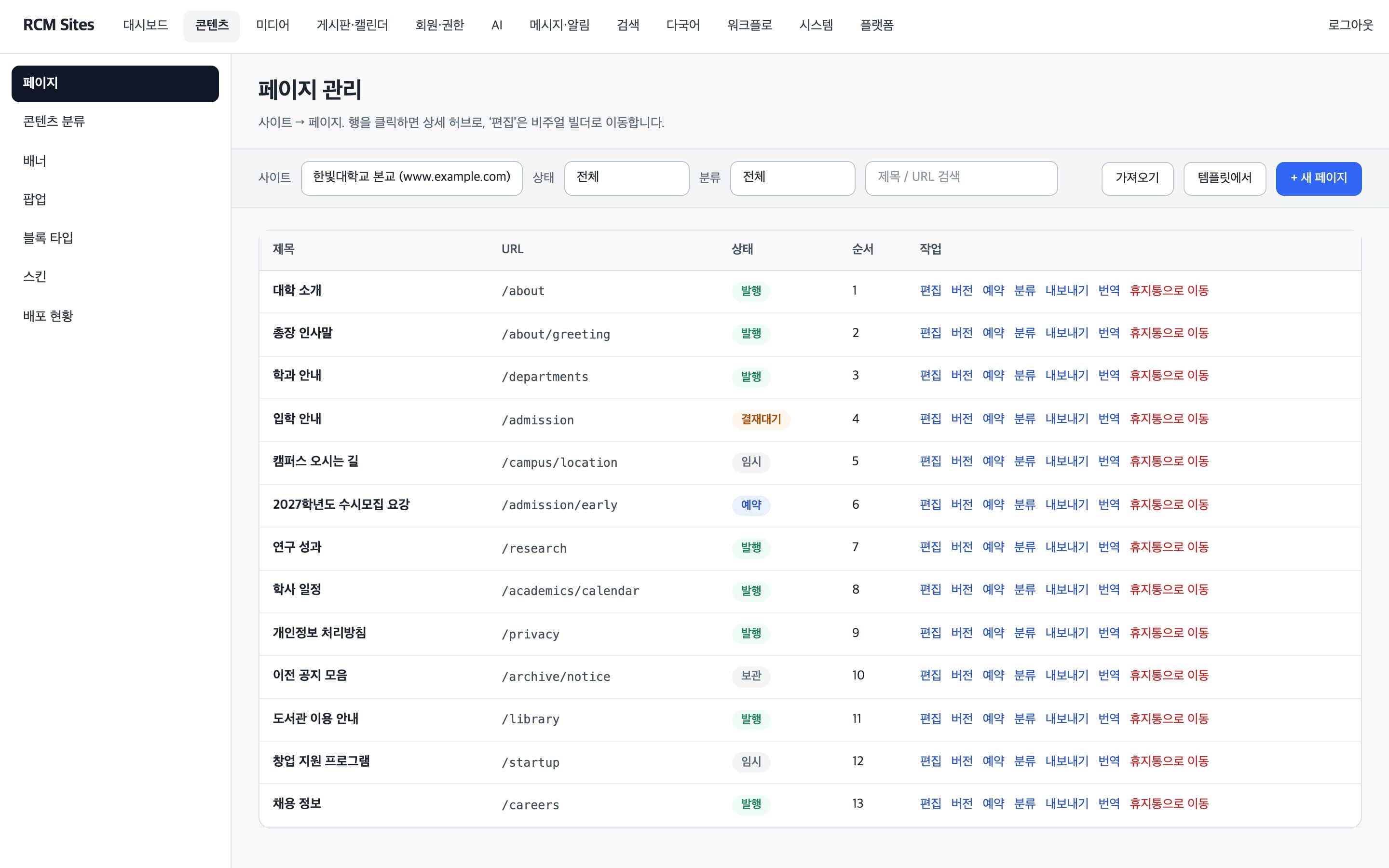
Task: Open the 플랫폼 top menu
Action: click(x=876, y=25)
